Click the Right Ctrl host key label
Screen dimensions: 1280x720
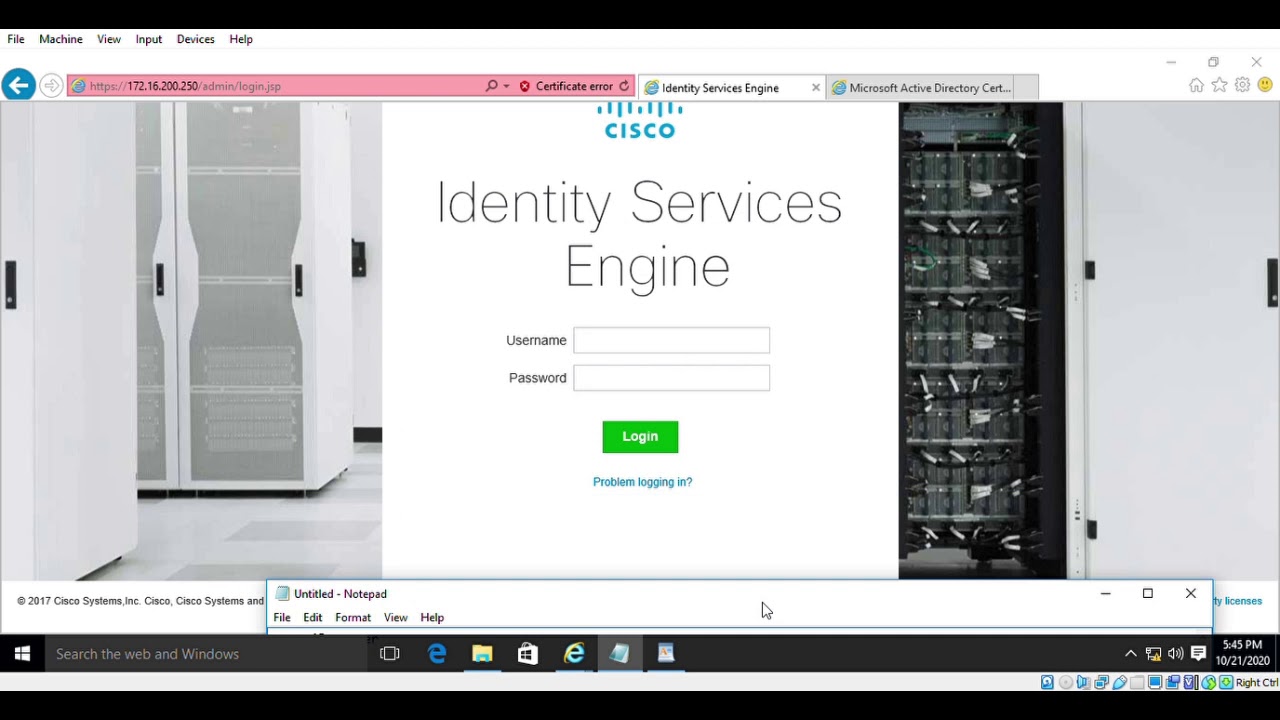pos(1257,682)
